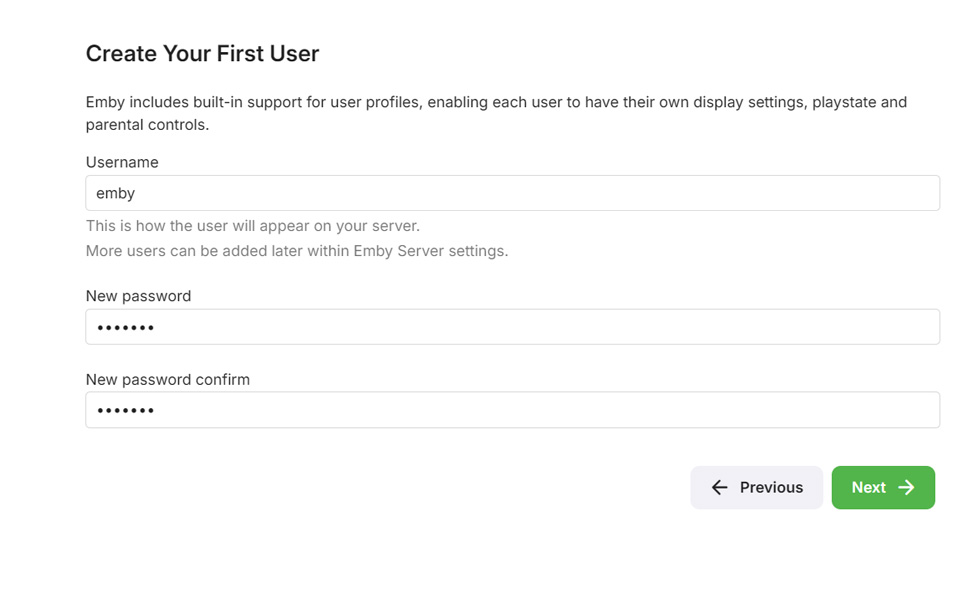Viewport: 970px width, 604px height.
Task: Click the masked dots in password confirm
Action: pyautogui.click(x=125, y=410)
